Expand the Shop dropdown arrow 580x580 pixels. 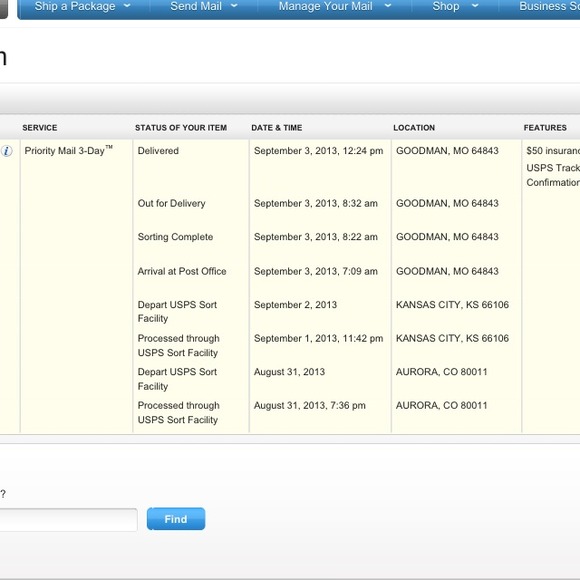click(475, 6)
